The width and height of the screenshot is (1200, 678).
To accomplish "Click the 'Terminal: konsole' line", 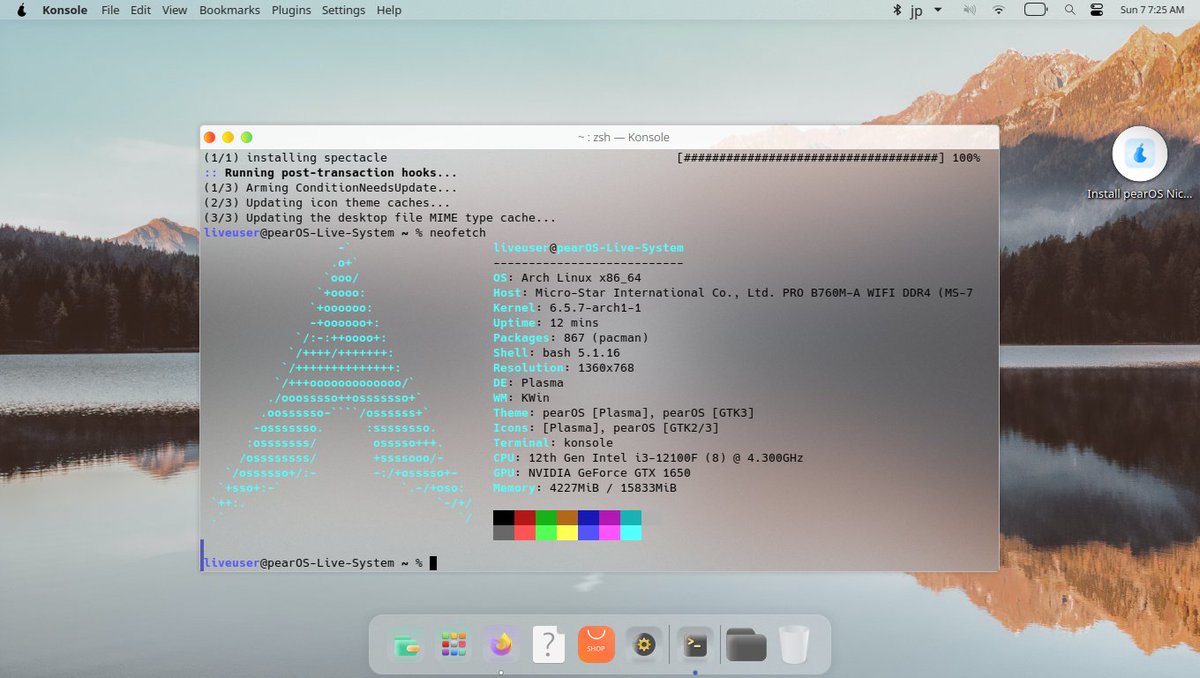I will (553, 443).
